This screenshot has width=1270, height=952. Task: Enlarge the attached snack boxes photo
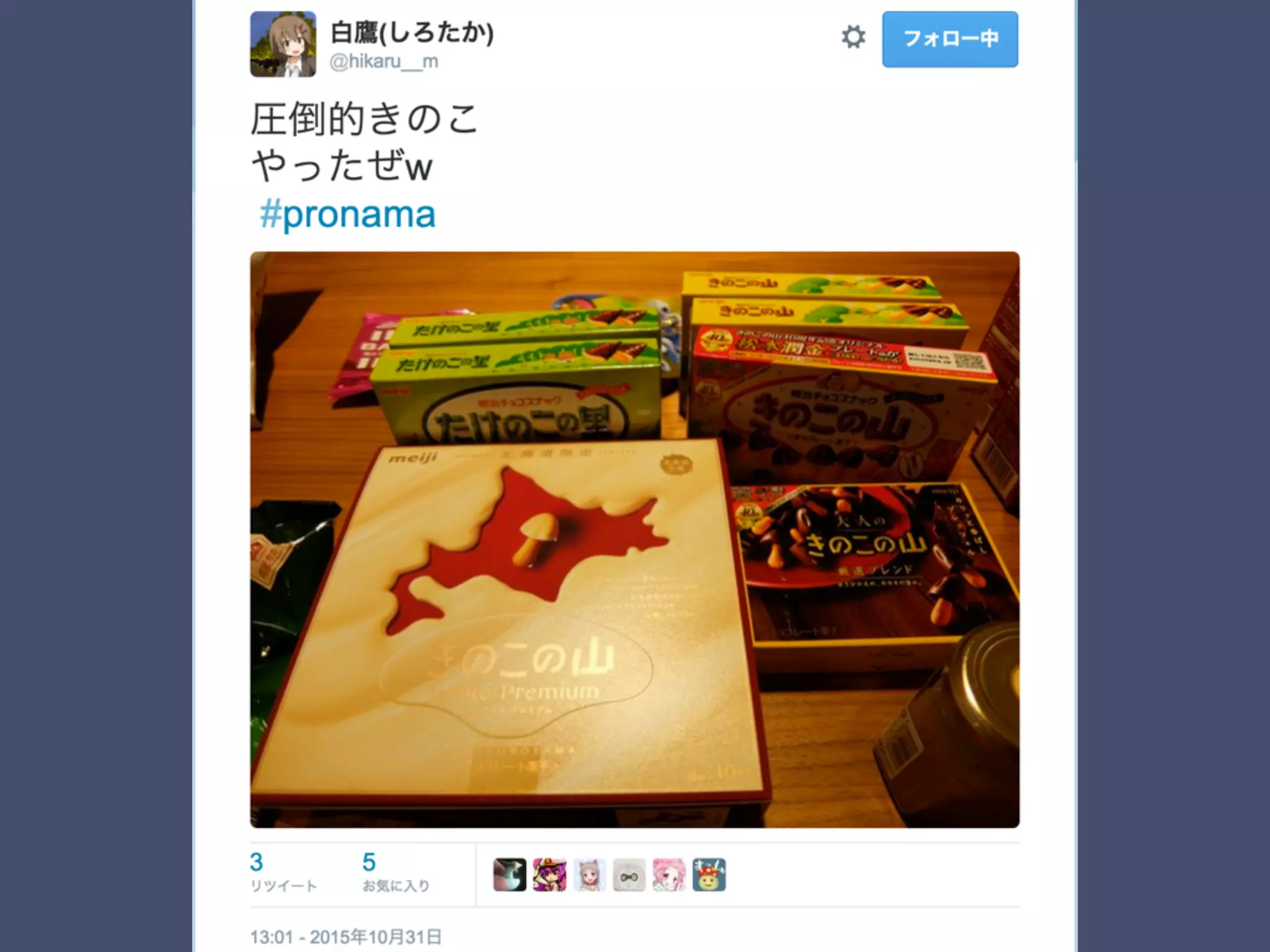point(634,539)
